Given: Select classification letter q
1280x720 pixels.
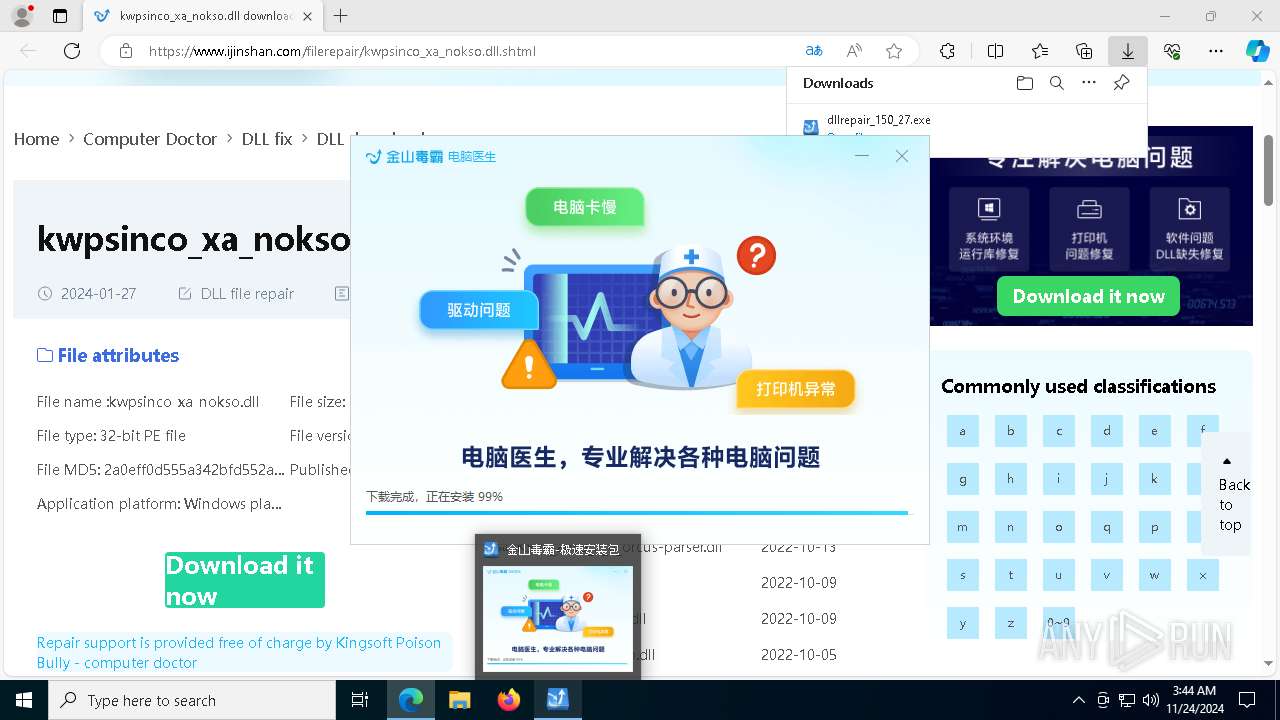Looking at the screenshot, I should click(x=1106, y=527).
